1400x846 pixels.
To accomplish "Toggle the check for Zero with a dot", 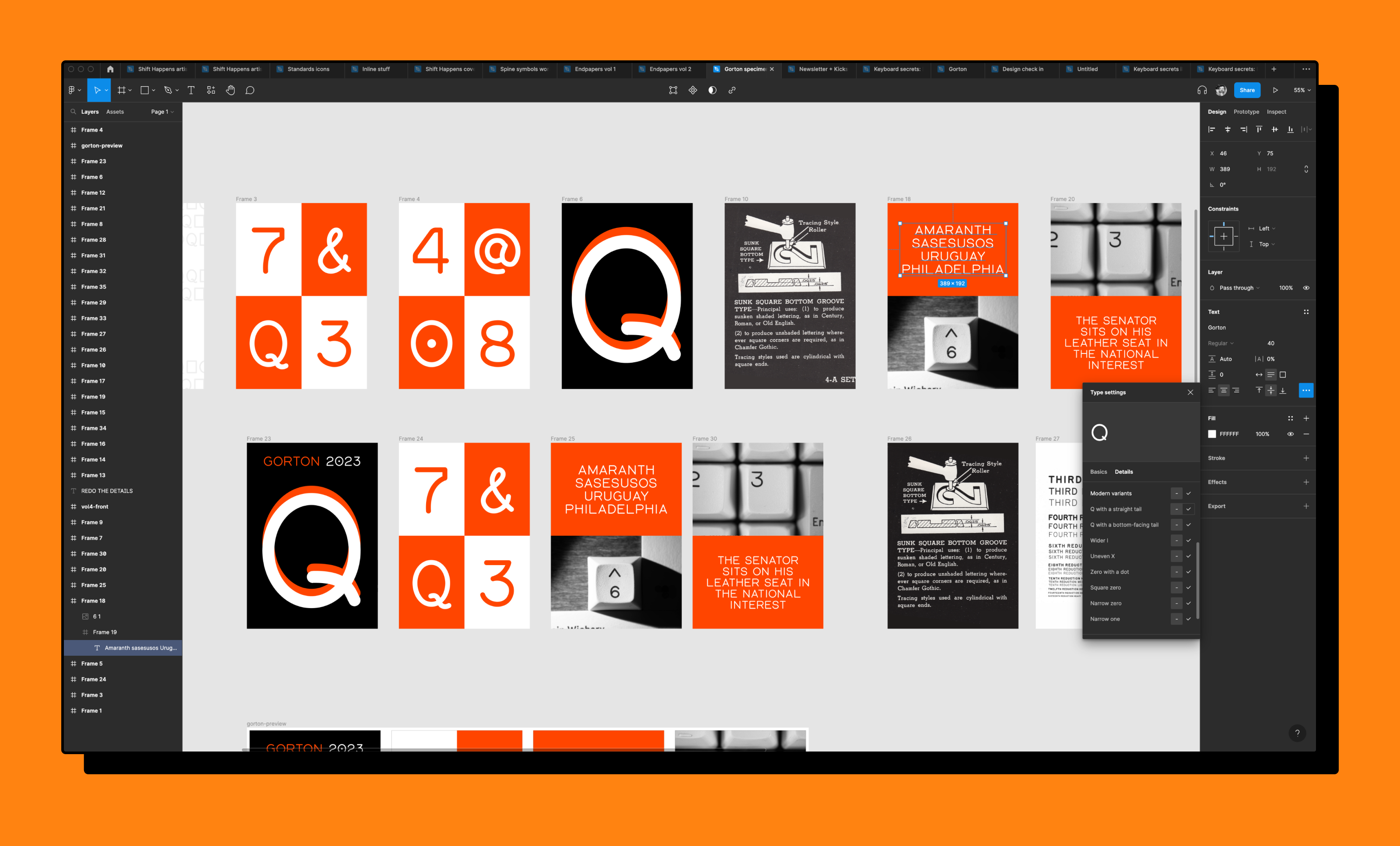I will click(x=1188, y=572).
